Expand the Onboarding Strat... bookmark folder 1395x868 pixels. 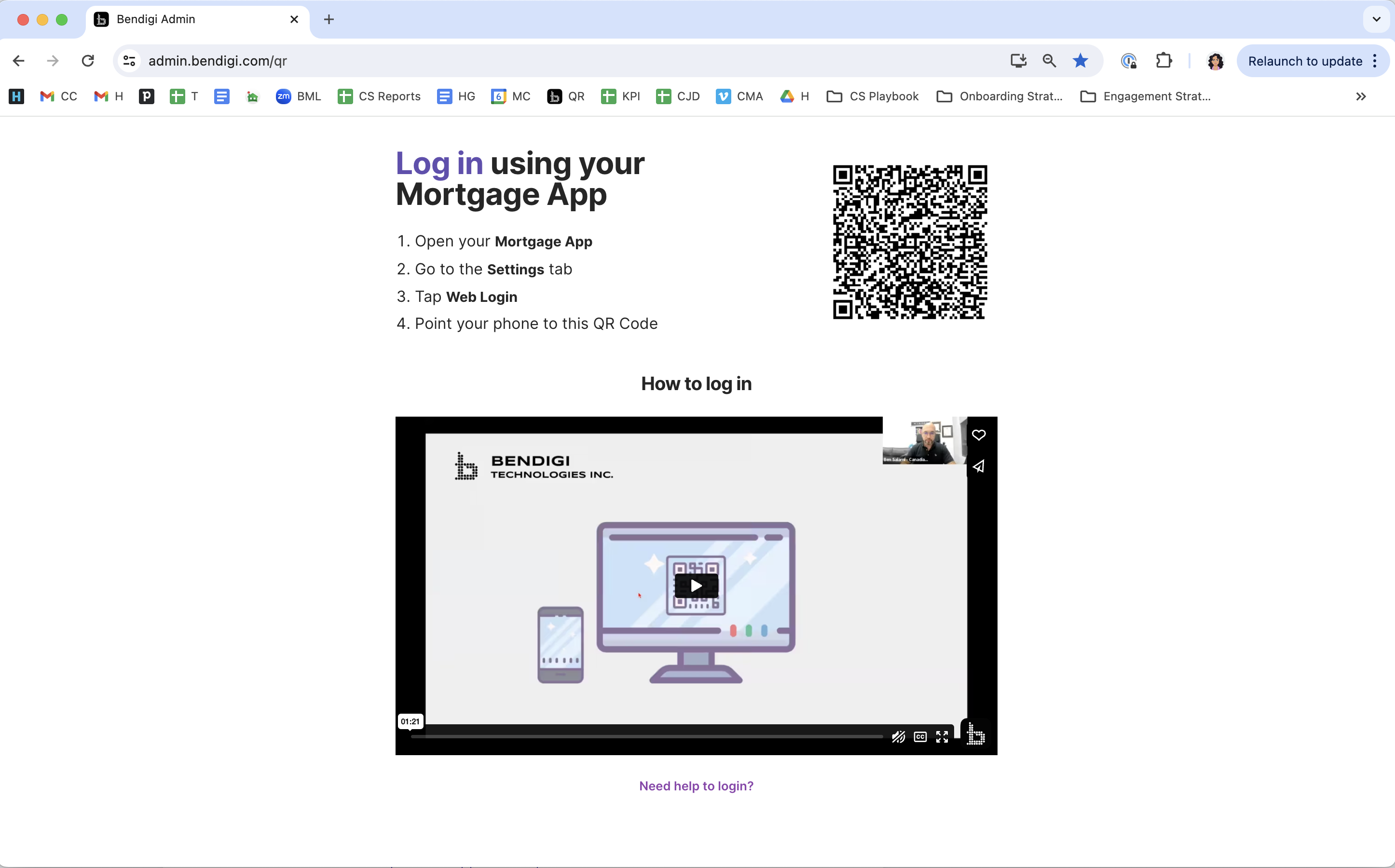[999, 96]
